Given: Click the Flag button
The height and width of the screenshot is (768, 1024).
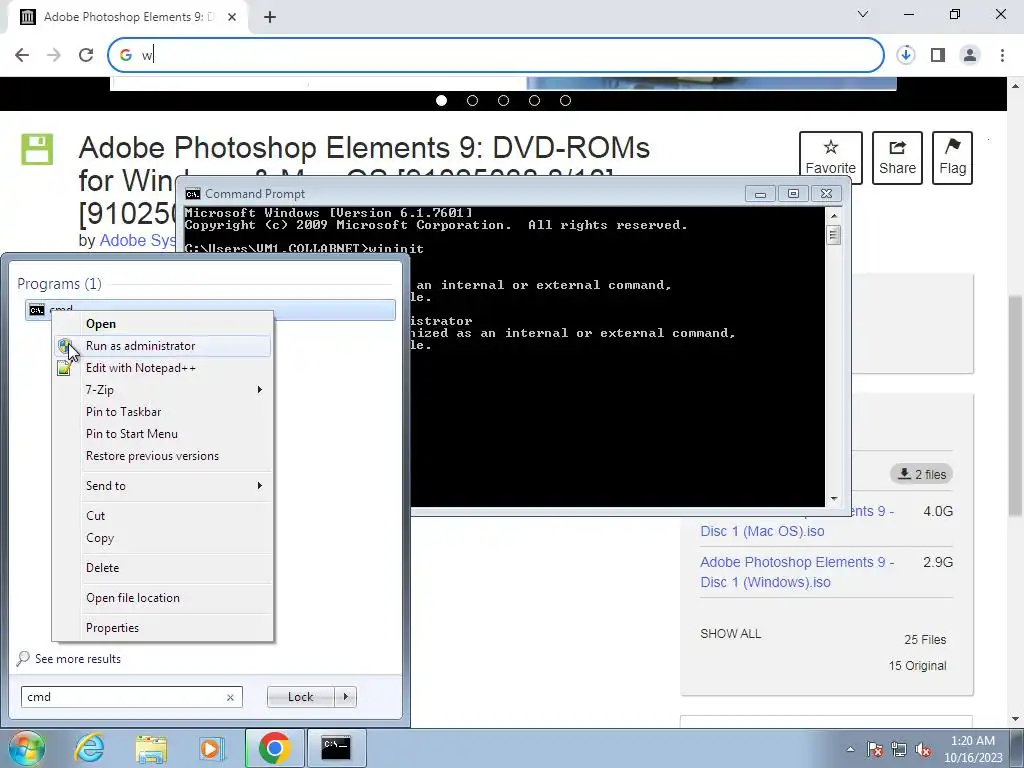Looking at the screenshot, I should pos(952,157).
